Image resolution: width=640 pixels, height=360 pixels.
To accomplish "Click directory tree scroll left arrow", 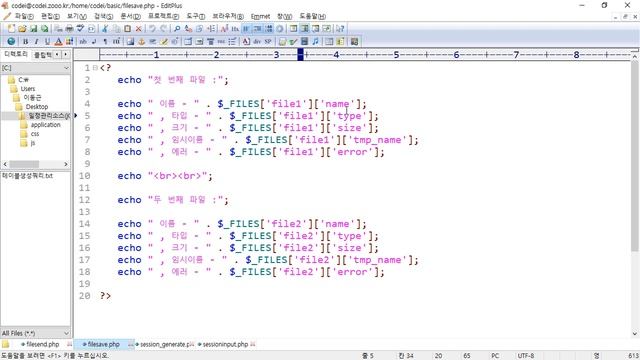I will click(5, 164).
